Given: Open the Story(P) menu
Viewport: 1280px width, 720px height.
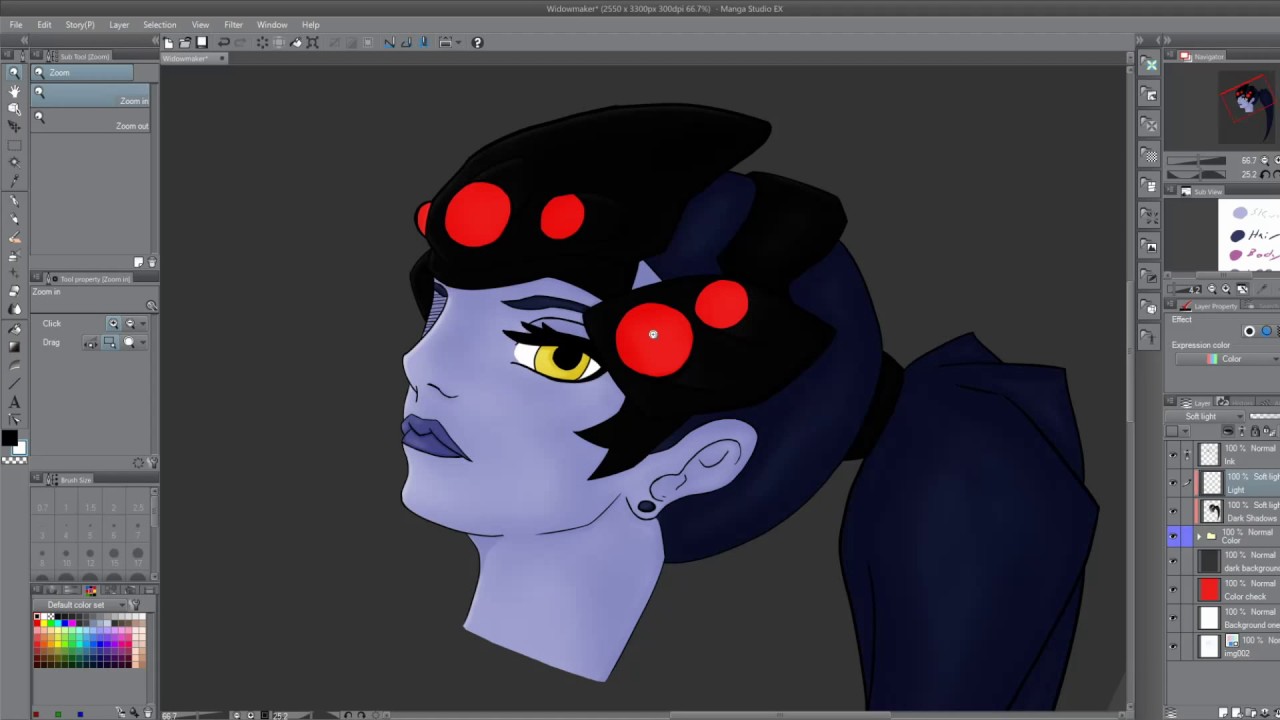Looking at the screenshot, I should (80, 24).
